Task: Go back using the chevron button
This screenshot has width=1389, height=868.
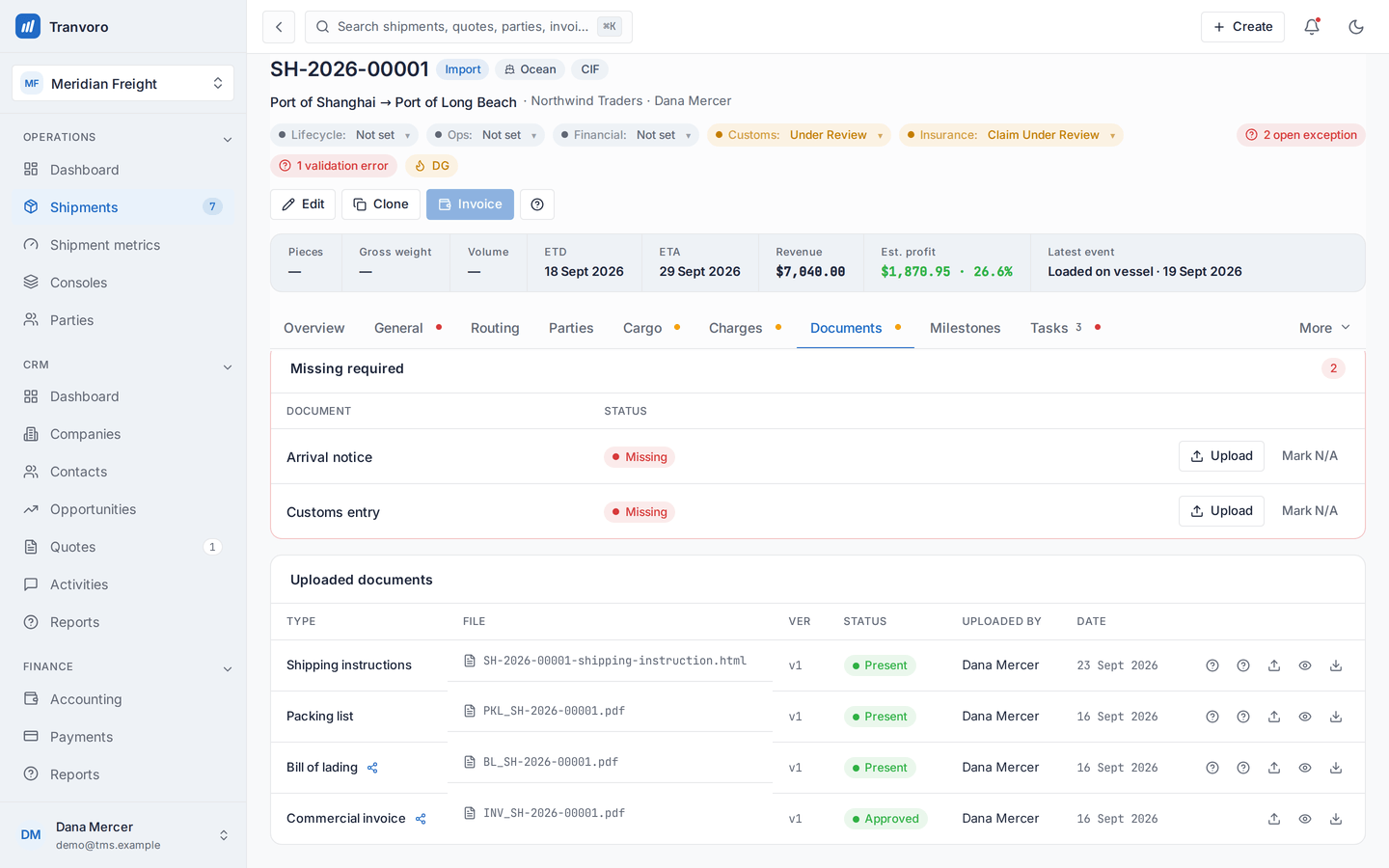Action: point(279,27)
